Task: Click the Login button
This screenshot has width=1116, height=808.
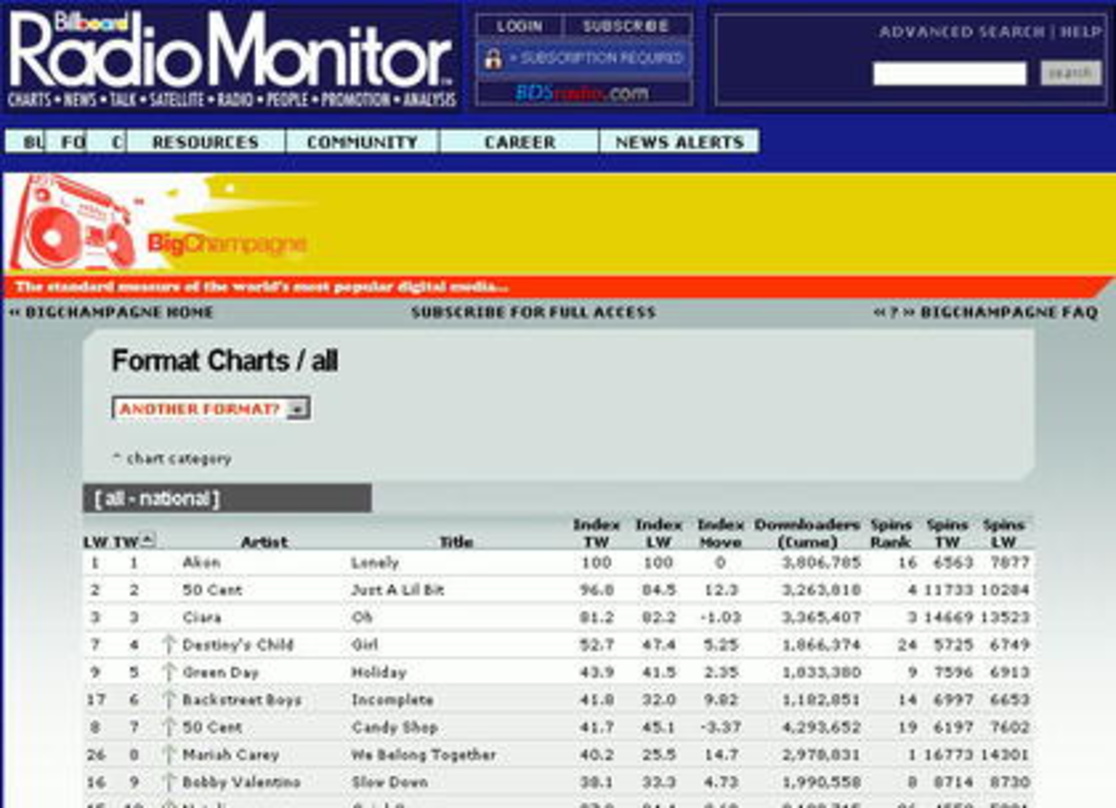Action: coord(520,26)
